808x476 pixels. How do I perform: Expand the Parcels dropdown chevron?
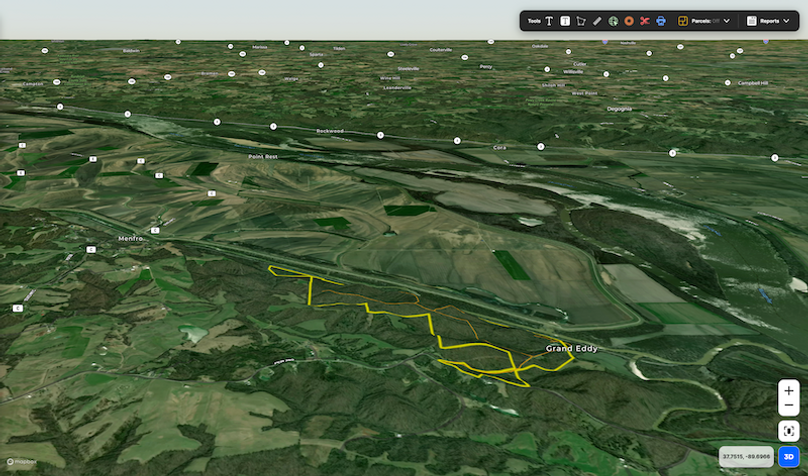[727, 20]
